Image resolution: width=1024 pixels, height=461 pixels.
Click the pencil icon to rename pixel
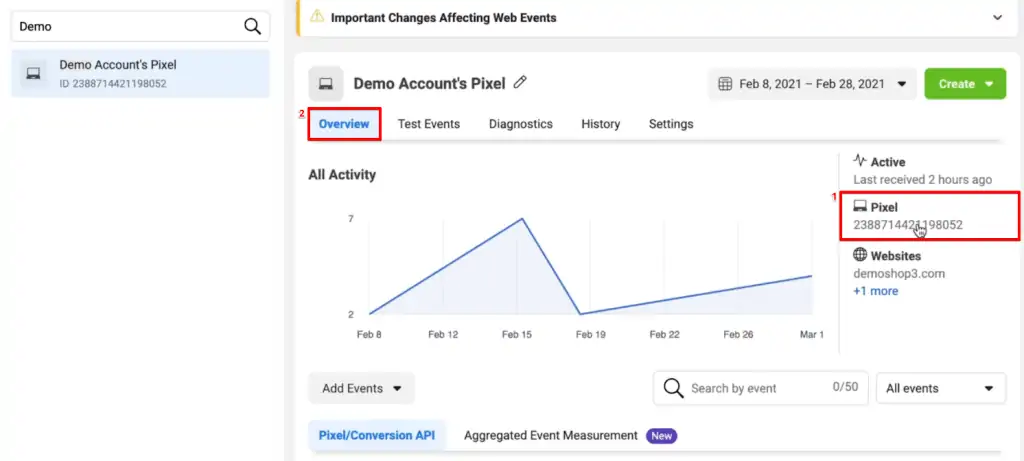520,82
